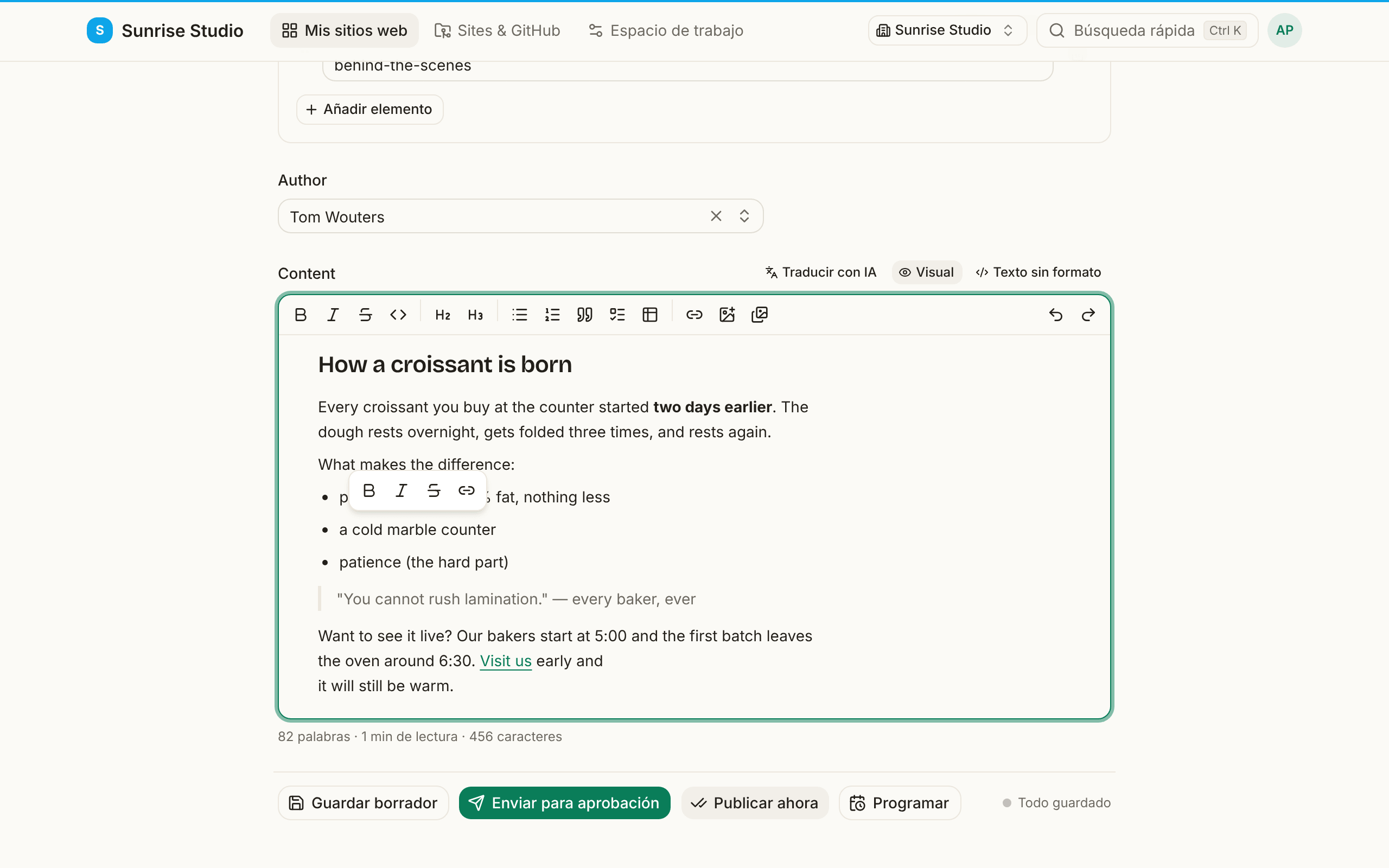Switch editor to Visual mode
This screenshot has height=868, width=1389.
pos(926,272)
